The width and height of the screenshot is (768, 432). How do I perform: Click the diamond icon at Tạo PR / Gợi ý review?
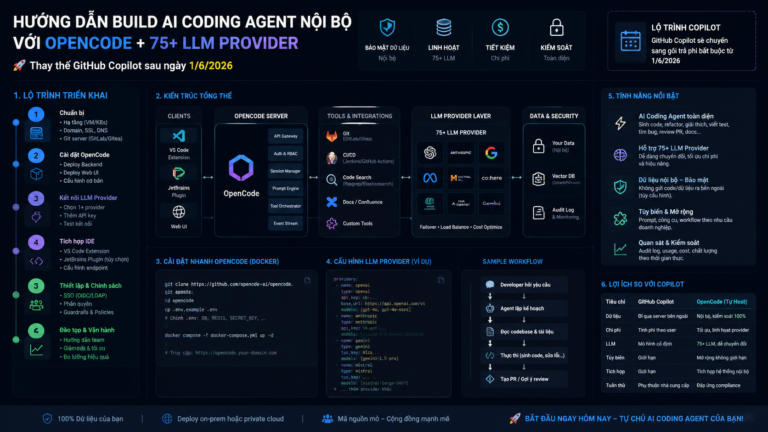(x=490, y=379)
